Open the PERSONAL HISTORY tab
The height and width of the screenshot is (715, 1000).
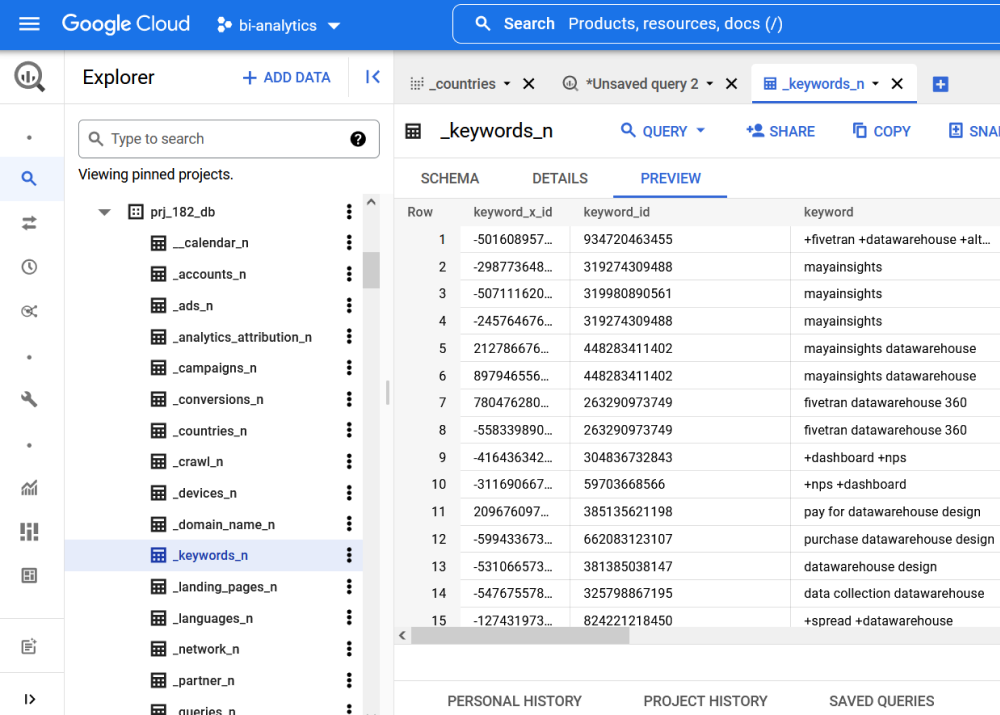(x=515, y=702)
